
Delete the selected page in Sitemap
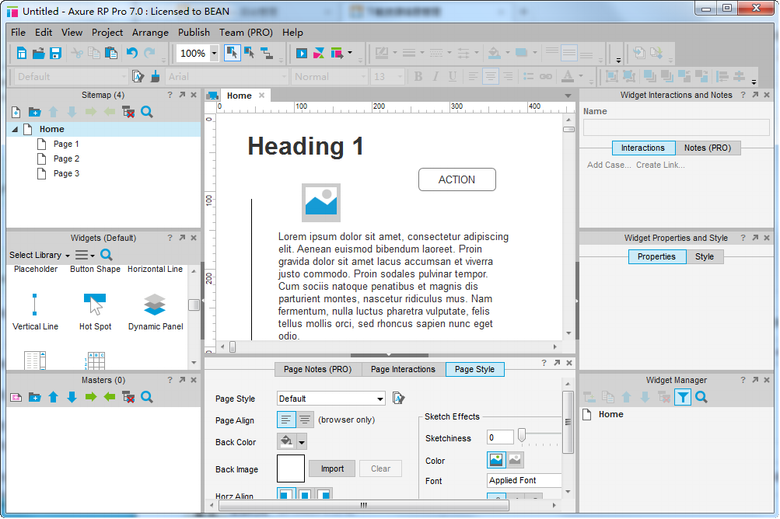[x=128, y=112]
